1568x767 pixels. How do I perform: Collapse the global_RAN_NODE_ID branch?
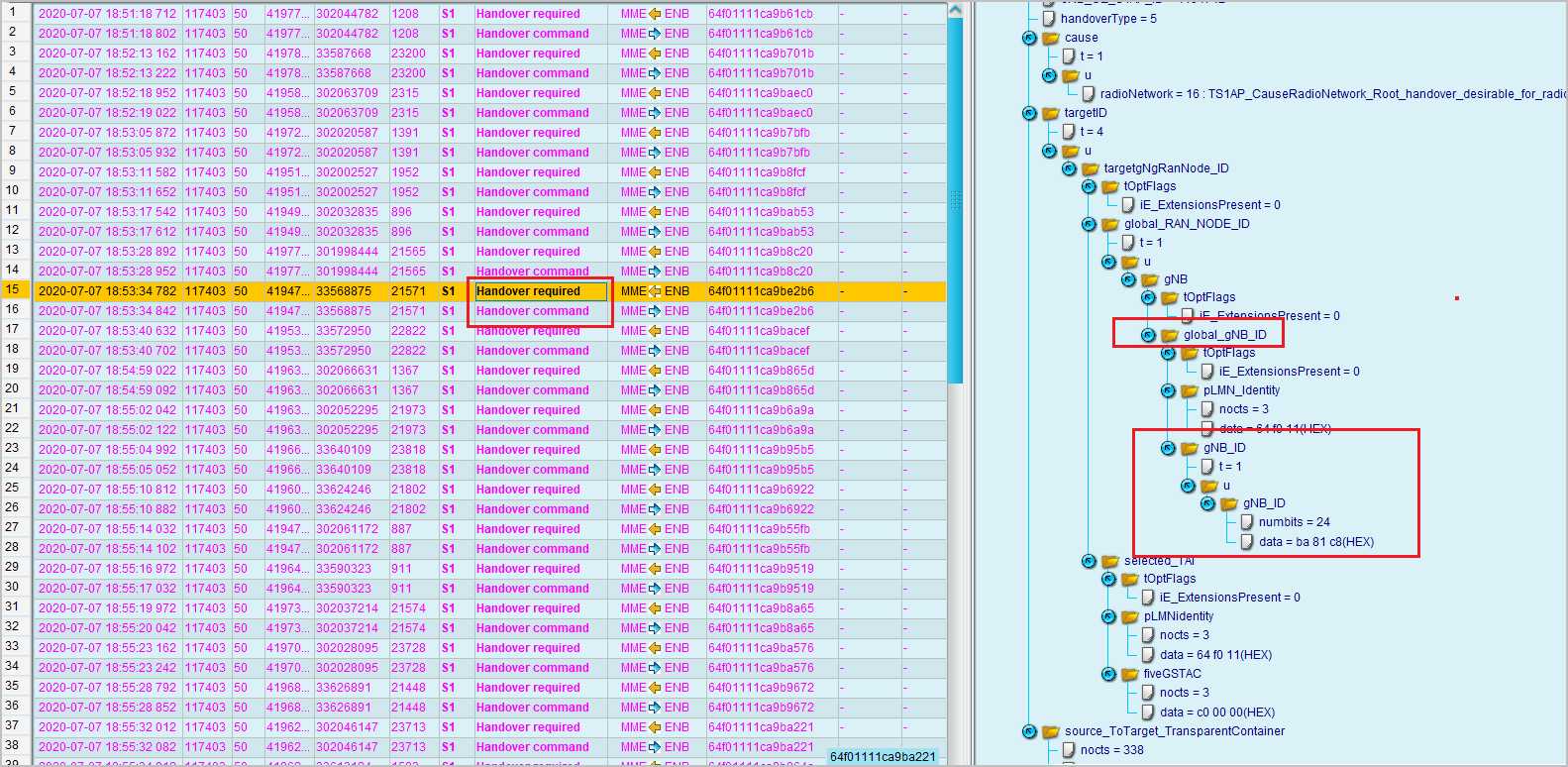click(1089, 224)
